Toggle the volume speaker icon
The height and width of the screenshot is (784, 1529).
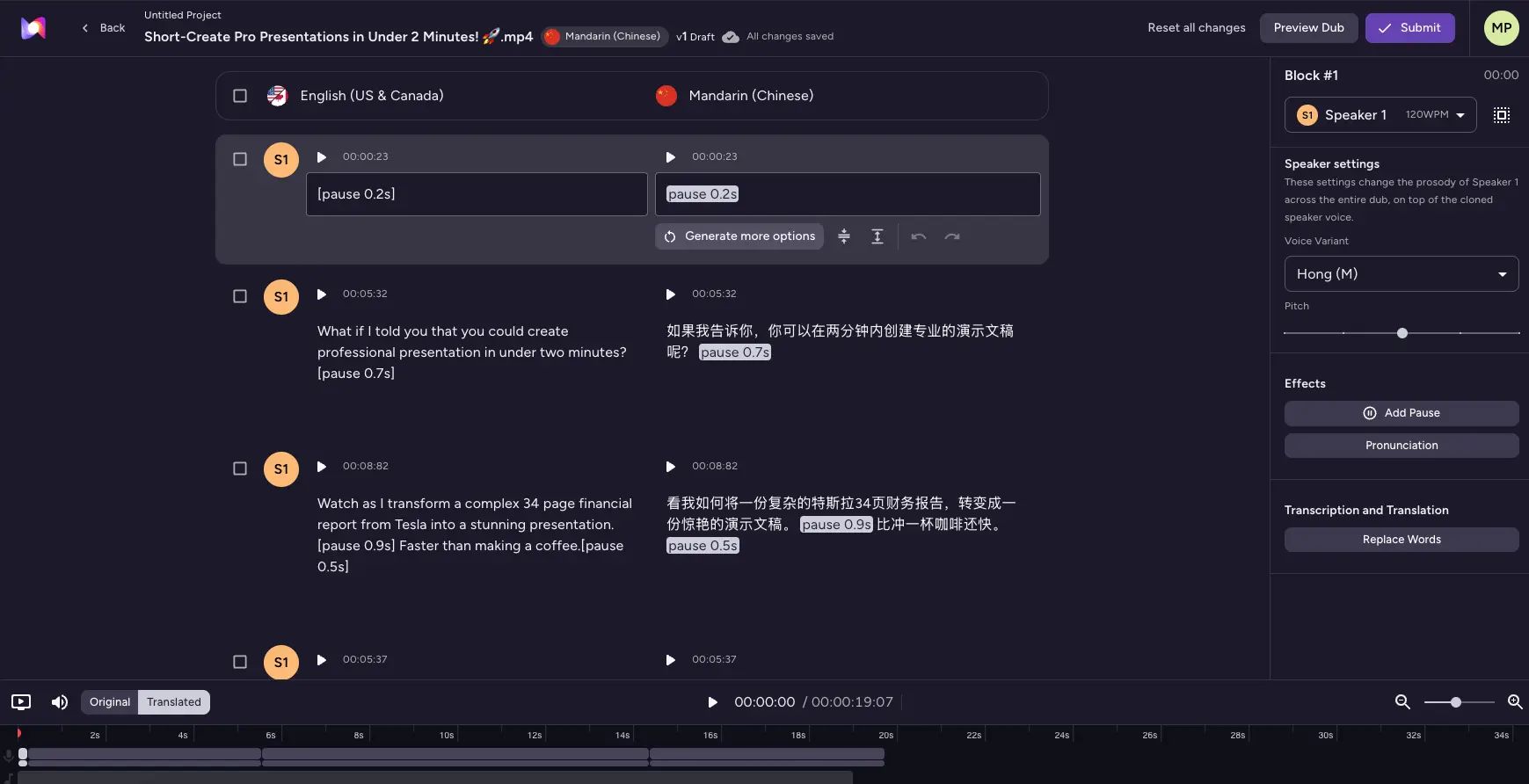coord(60,702)
